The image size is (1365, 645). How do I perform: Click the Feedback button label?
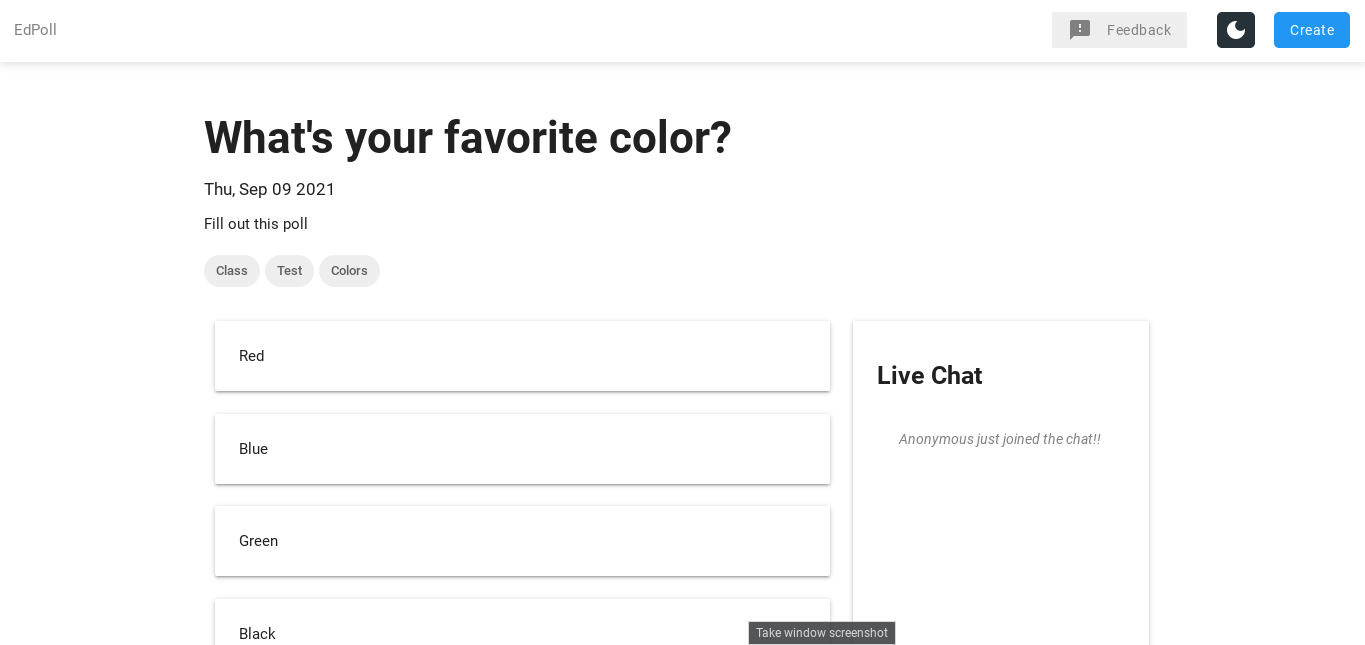point(1138,30)
